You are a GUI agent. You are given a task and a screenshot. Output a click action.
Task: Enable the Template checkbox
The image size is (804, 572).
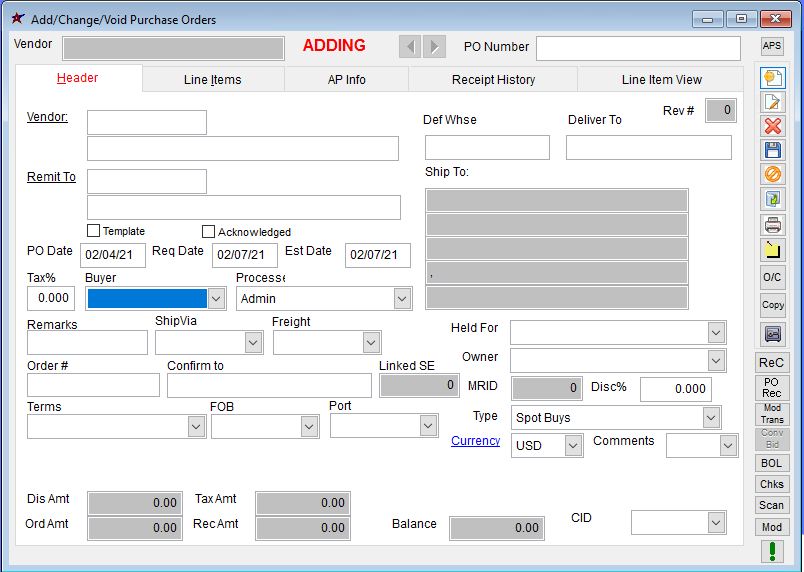(93, 231)
